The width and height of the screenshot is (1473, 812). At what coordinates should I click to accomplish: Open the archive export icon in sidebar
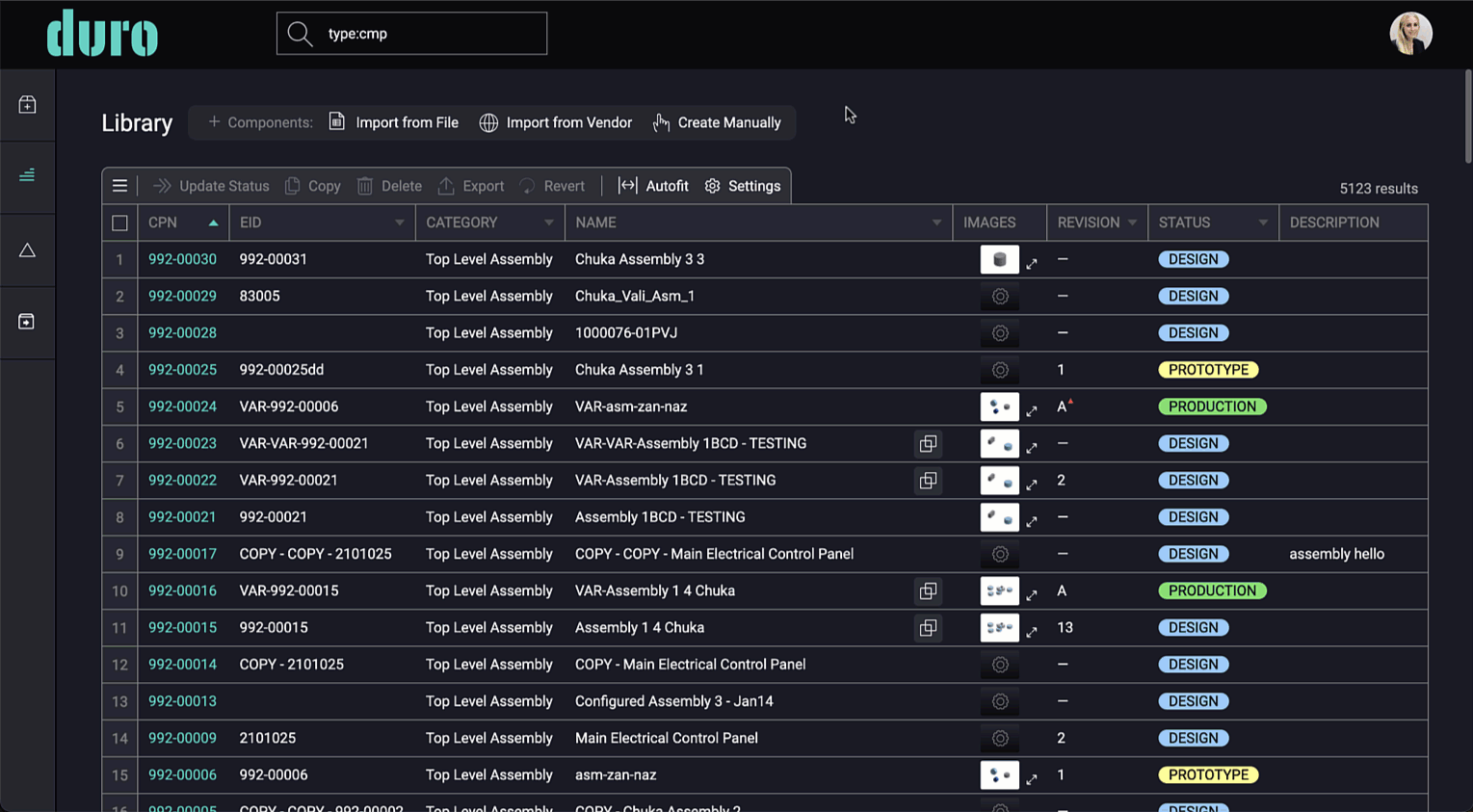coord(27,322)
